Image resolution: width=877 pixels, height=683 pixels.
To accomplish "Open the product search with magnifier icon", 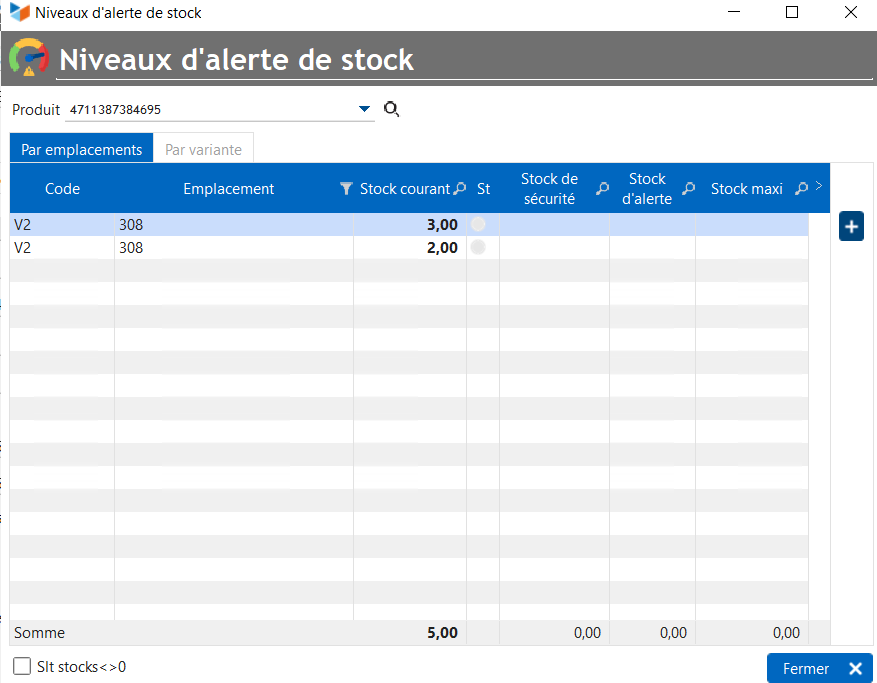I will (x=391, y=108).
